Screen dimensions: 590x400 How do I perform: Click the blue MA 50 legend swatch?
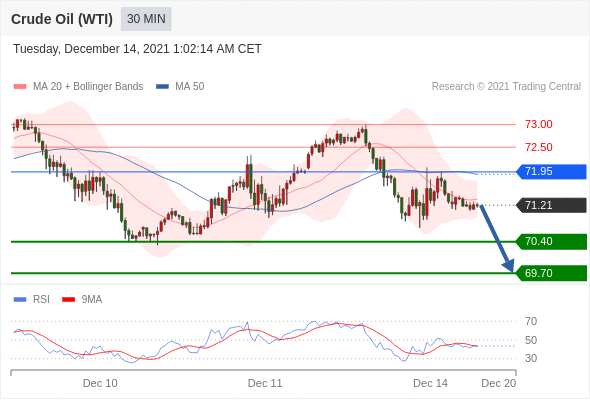click(x=162, y=87)
